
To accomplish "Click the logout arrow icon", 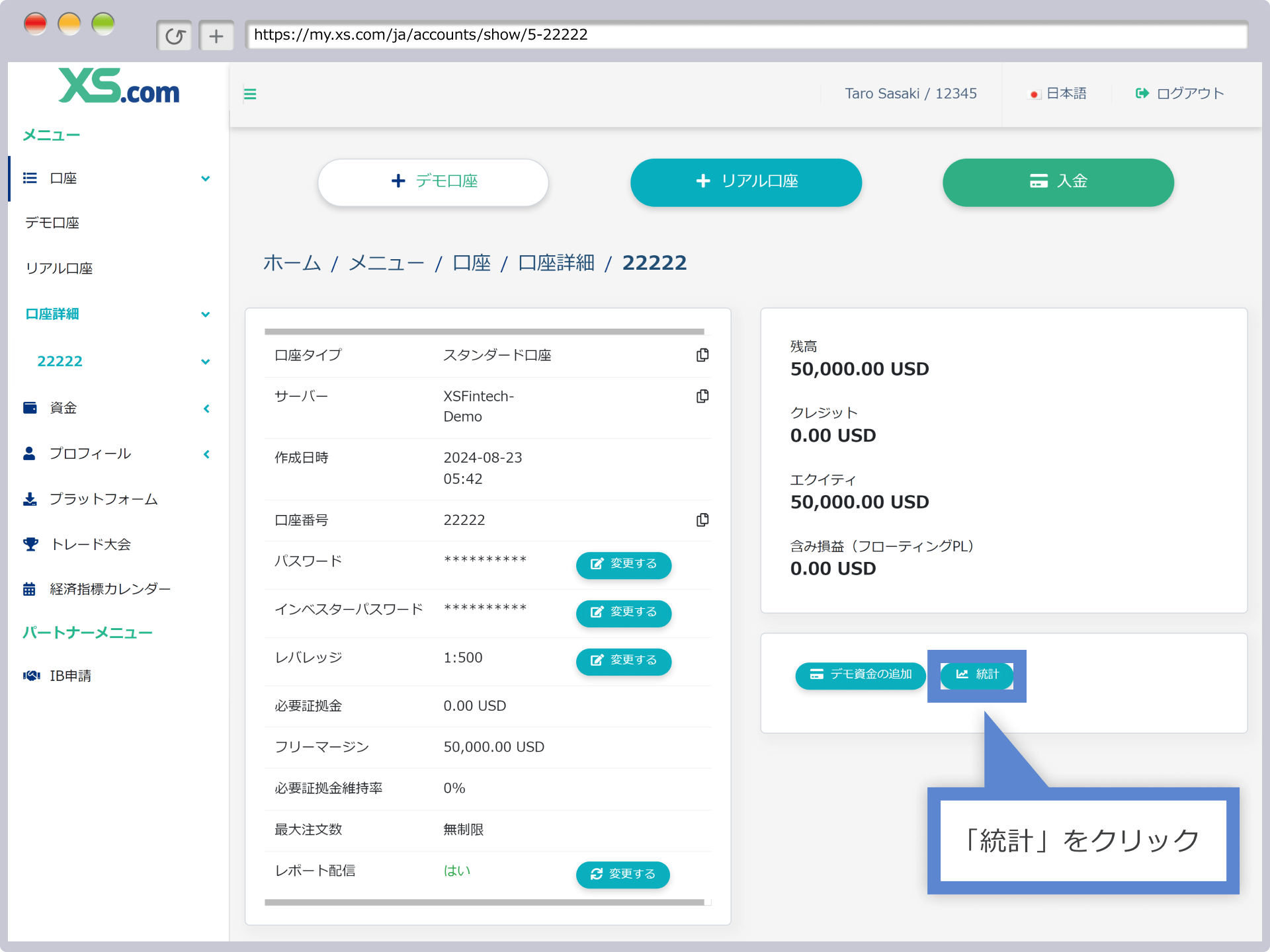I will [1142, 93].
